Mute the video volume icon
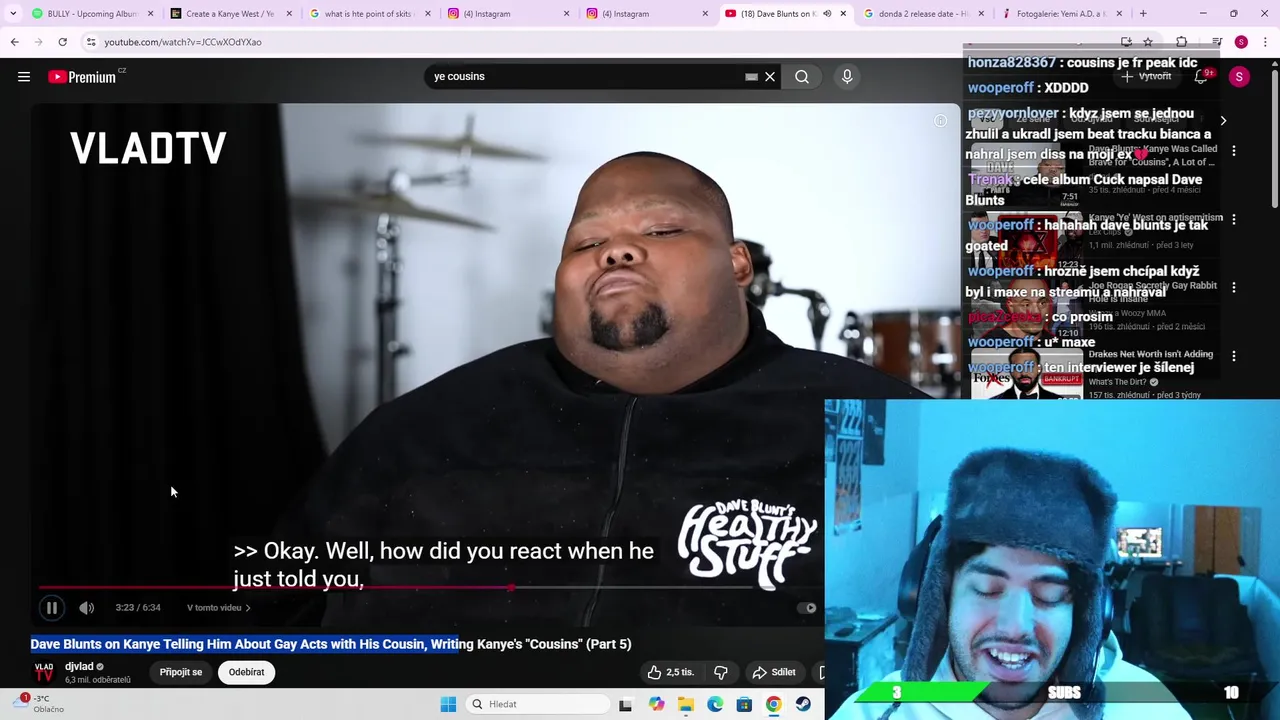This screenshot has height=720, width=1280. click(87, 607)
